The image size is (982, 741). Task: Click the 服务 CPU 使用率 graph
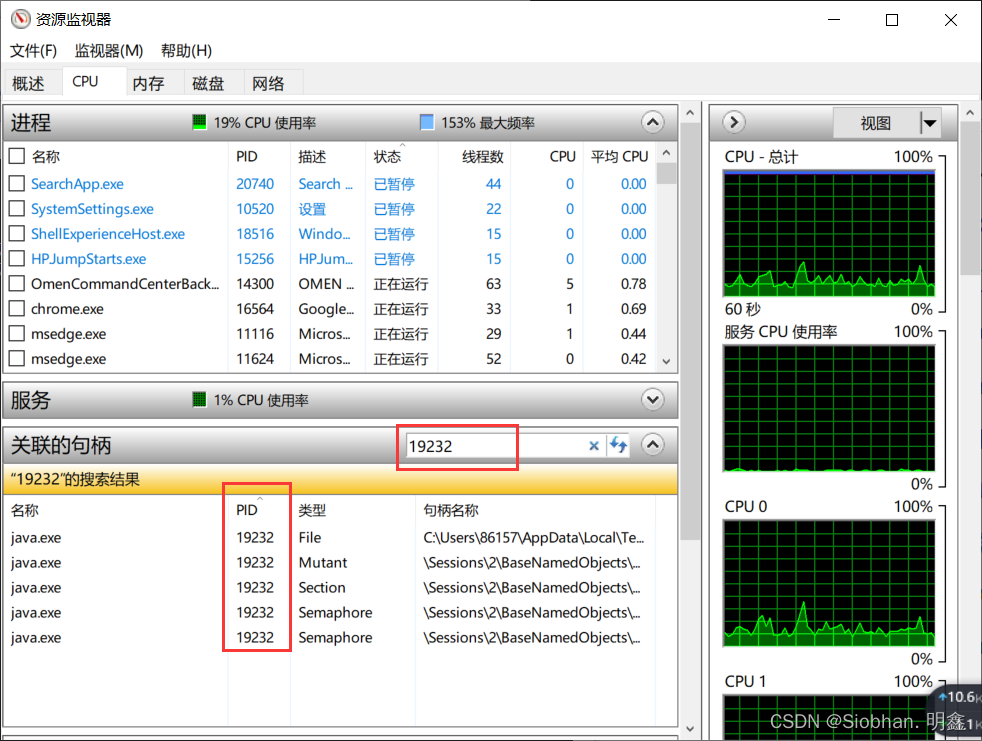point(829,408)
